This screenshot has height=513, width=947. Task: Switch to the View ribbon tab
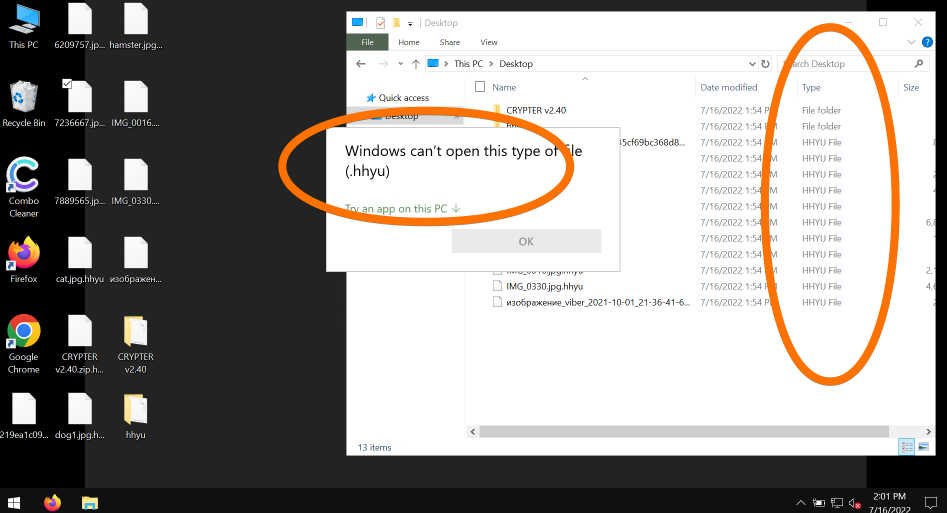coord(489,42)
